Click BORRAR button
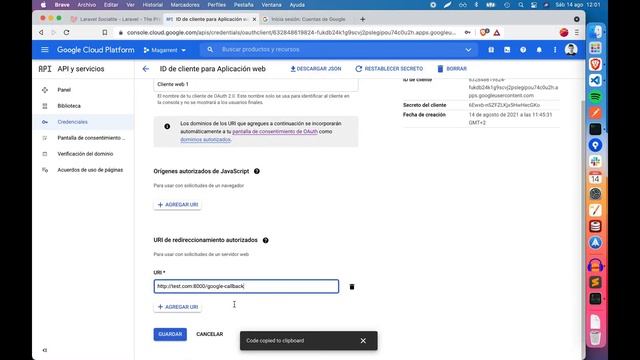 452,69
